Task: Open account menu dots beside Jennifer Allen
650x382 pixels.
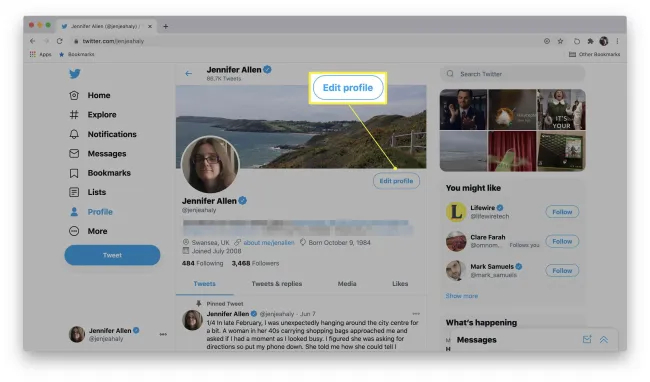Action: (163, 334)
